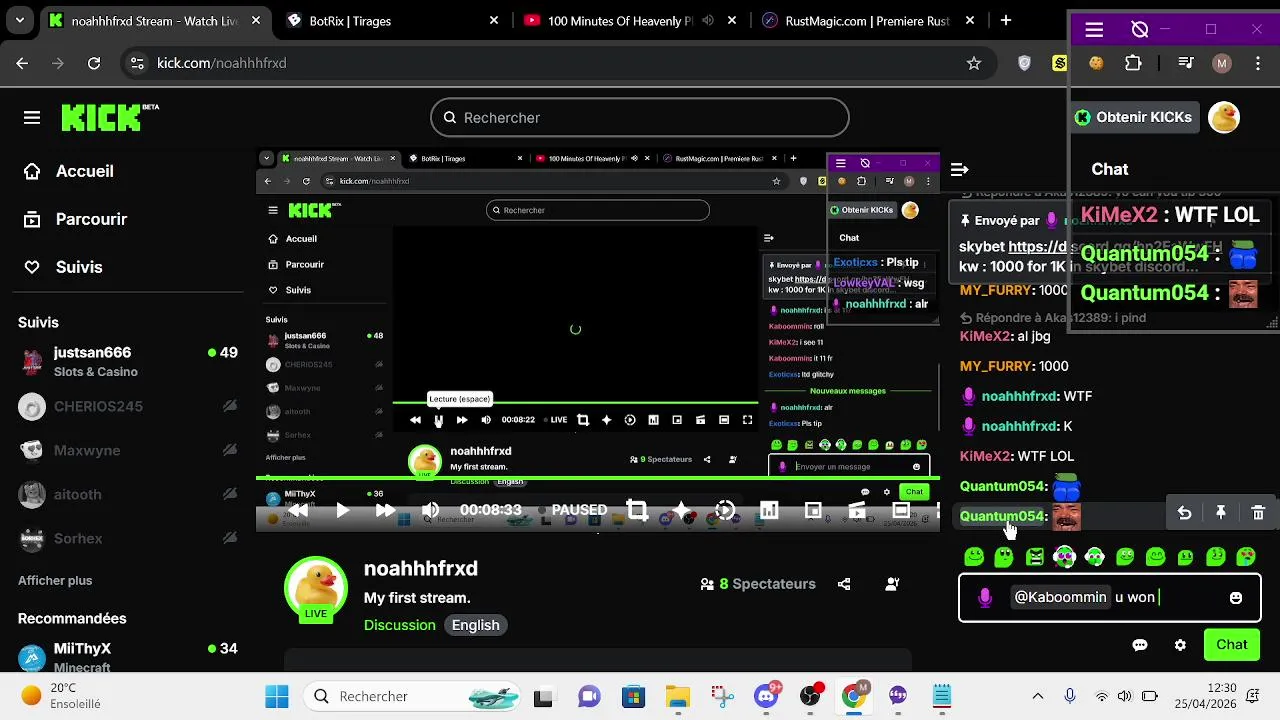Open the Kick sidebar hamburger menu

[32, 118]
